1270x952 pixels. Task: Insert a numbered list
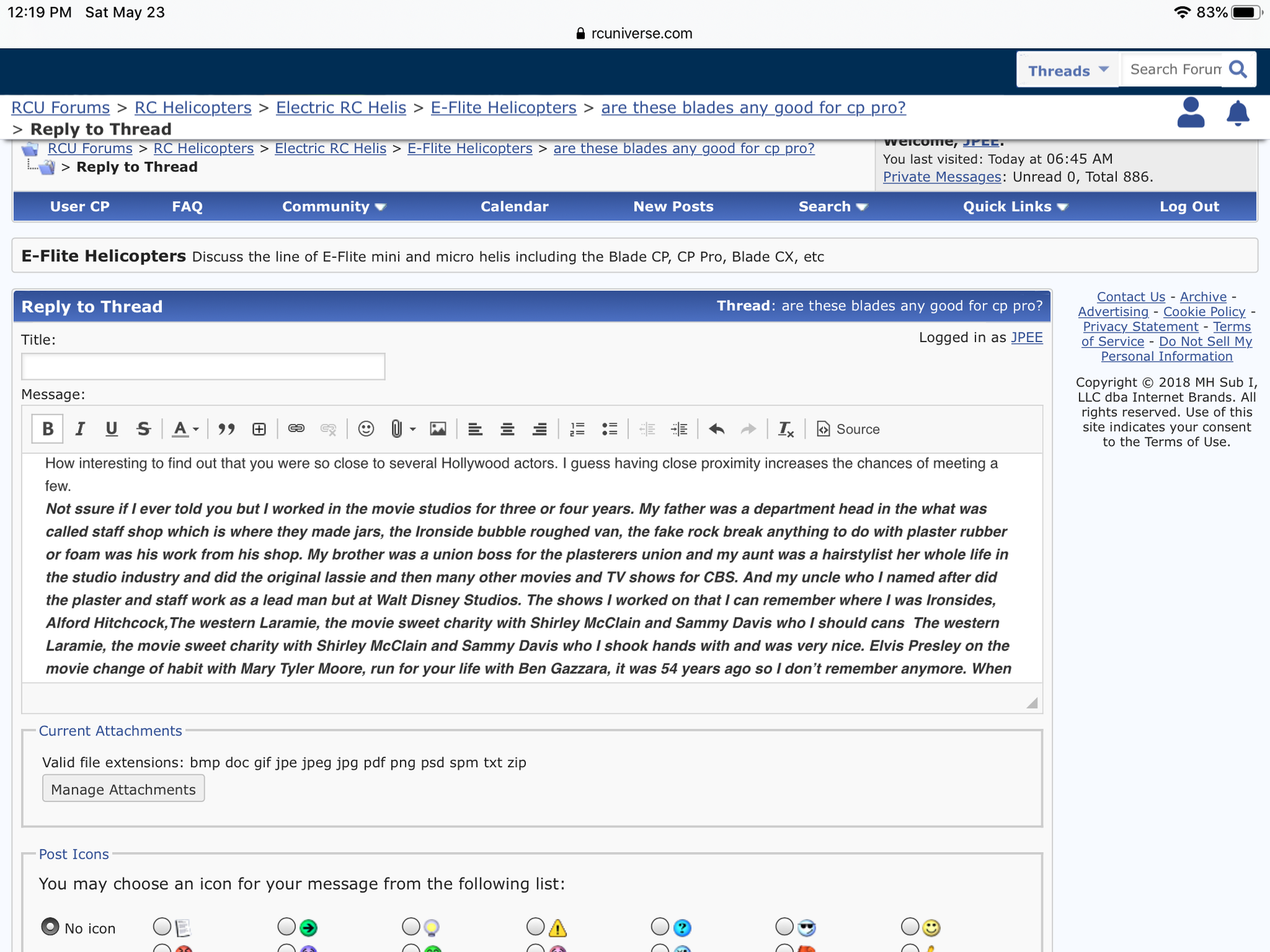pos(577,429)
